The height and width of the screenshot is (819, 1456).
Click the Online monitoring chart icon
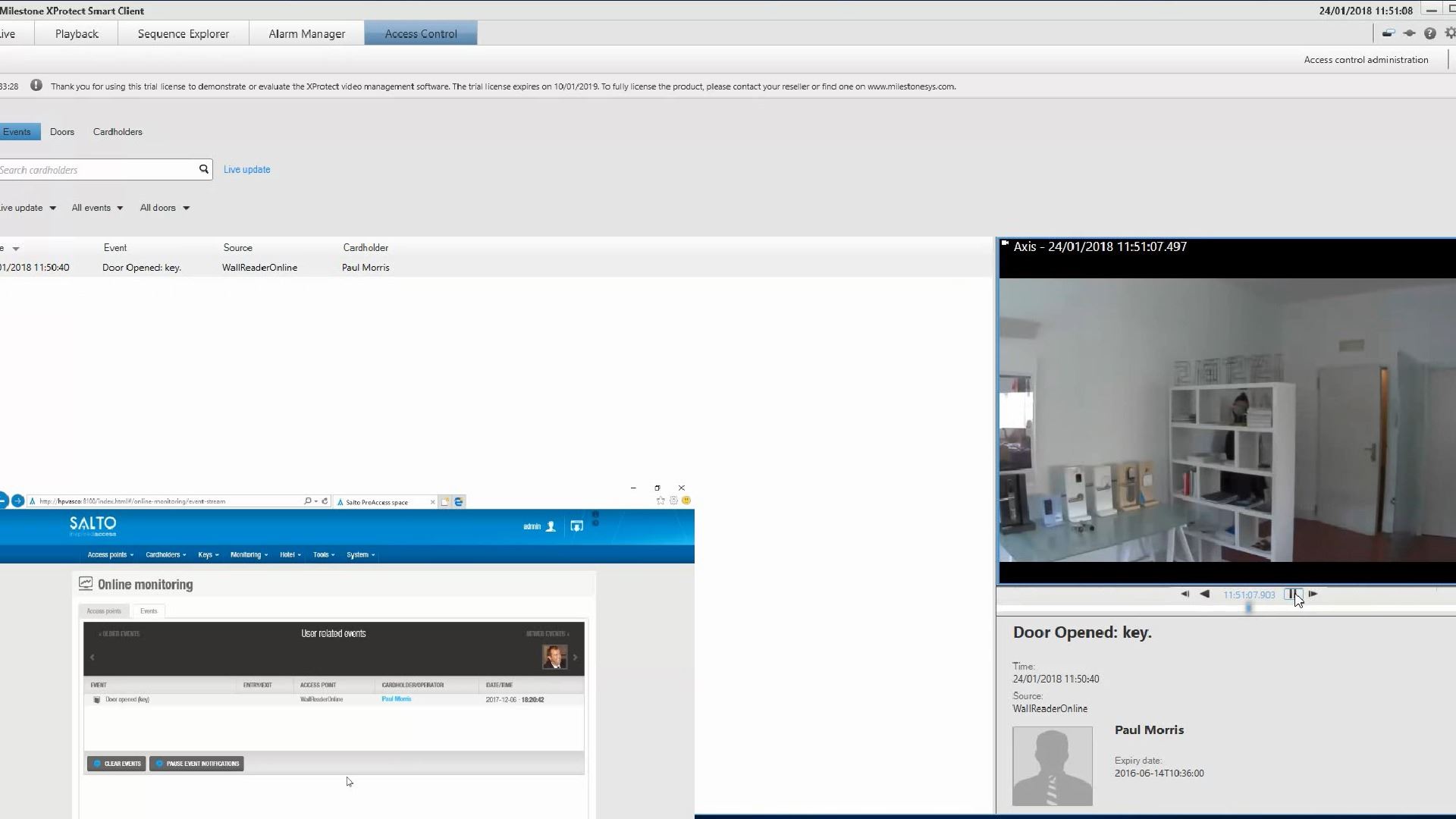(86, 583)
